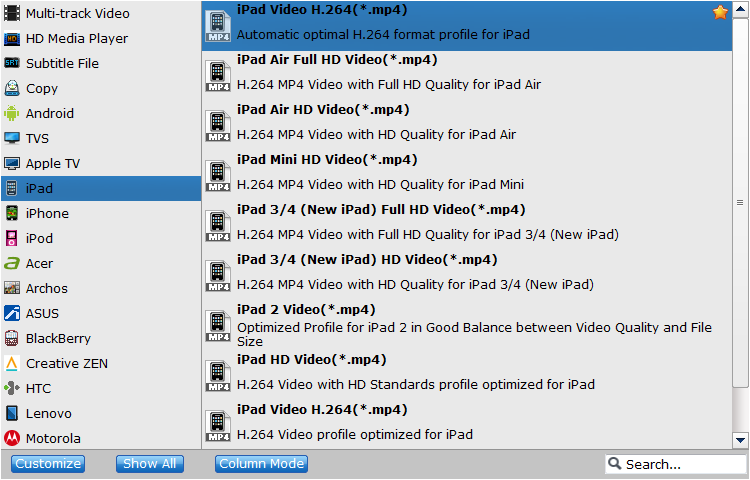Click the search magnifier icon
The width and height of the screenshot is (750, 480).
click(615, 463)
